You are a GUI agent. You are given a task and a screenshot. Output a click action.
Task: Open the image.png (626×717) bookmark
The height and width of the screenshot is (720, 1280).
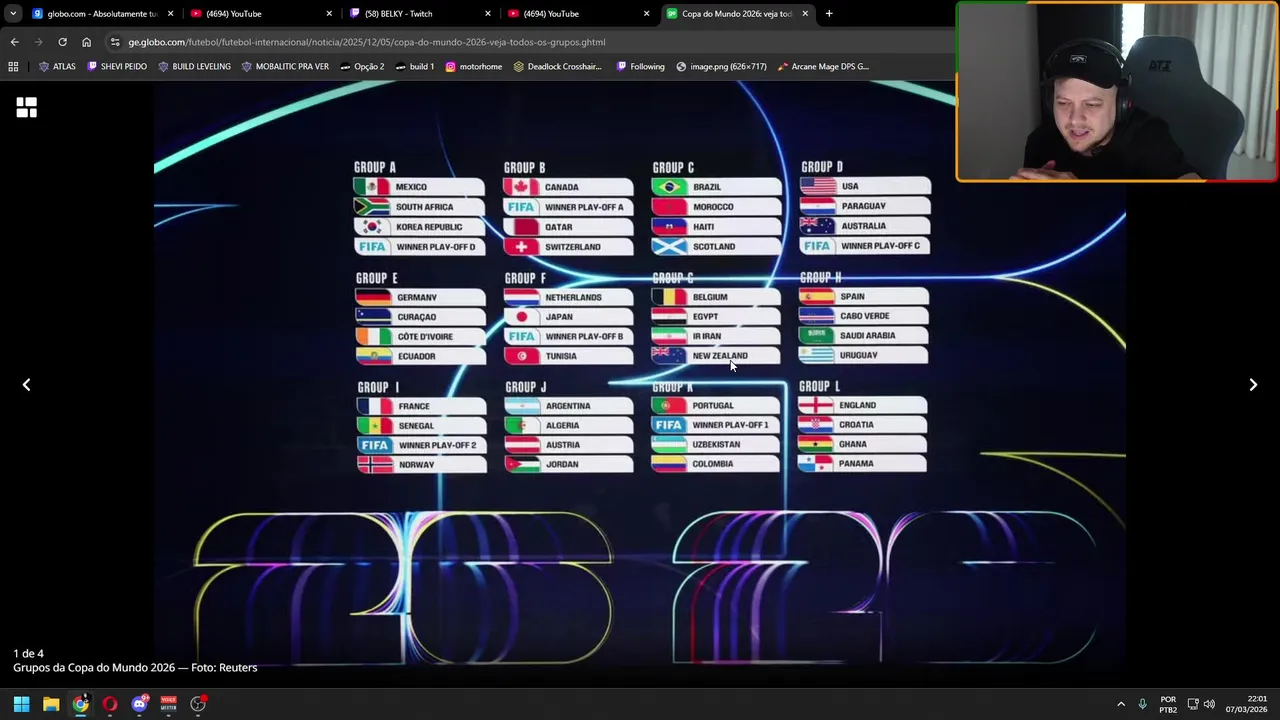coord(722,67)
